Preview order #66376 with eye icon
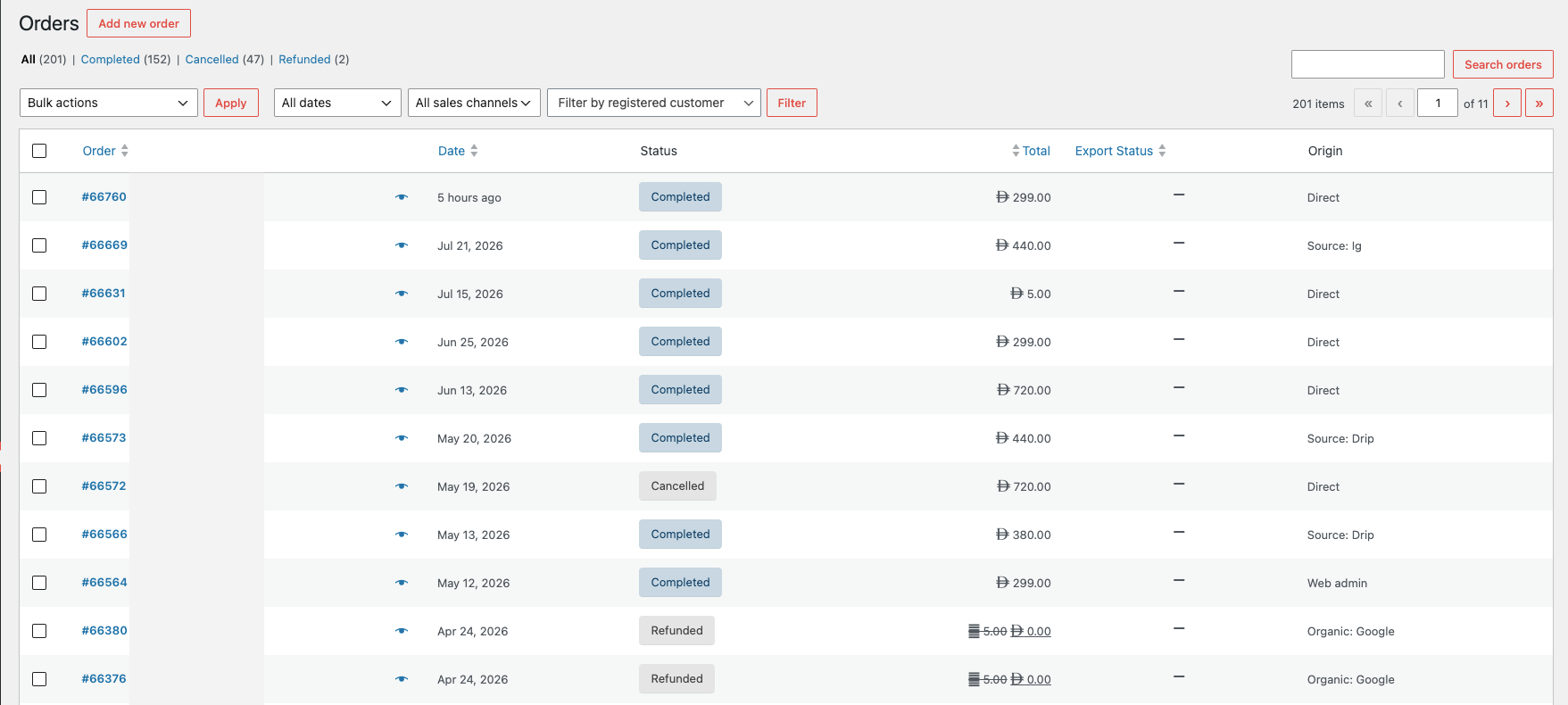The width and height of the screenshot is (1568, 705). (x=402, y=679)
